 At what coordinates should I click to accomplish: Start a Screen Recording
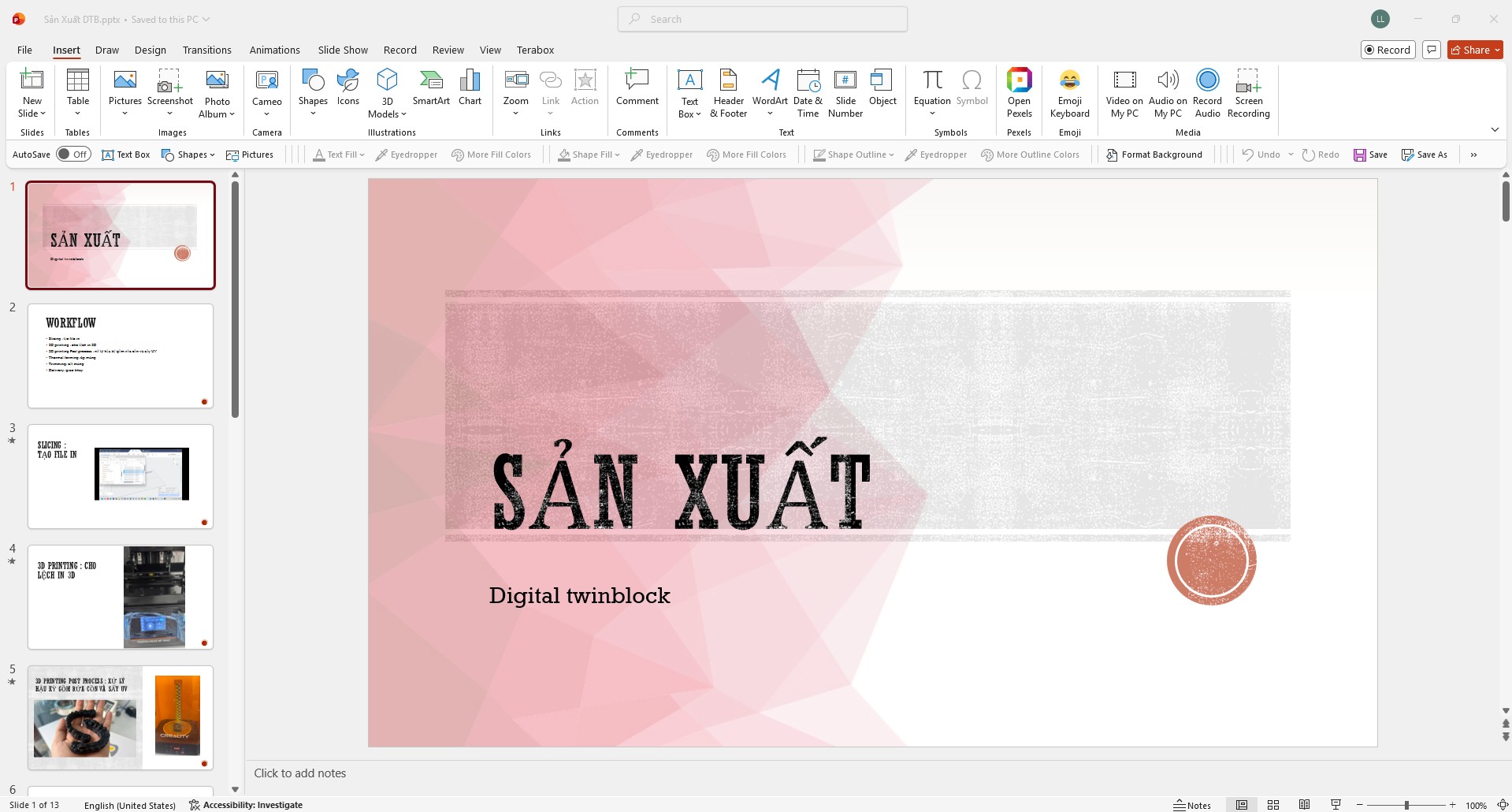click(1249, 93)
